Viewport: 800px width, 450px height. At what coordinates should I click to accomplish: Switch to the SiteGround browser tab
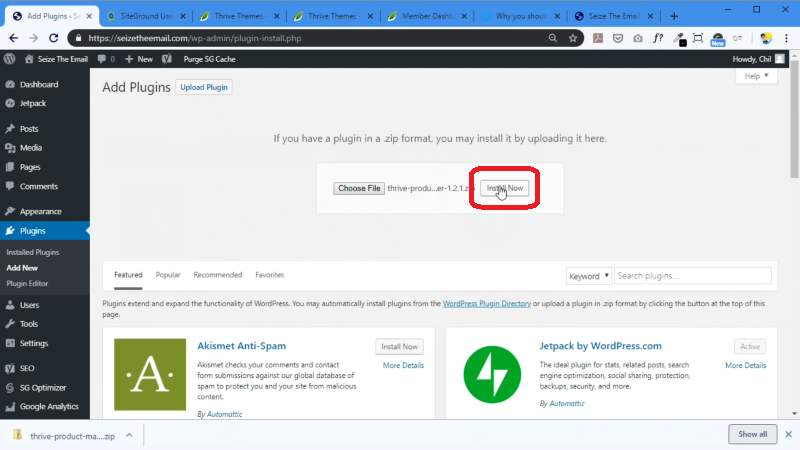[x=146, y=16]
